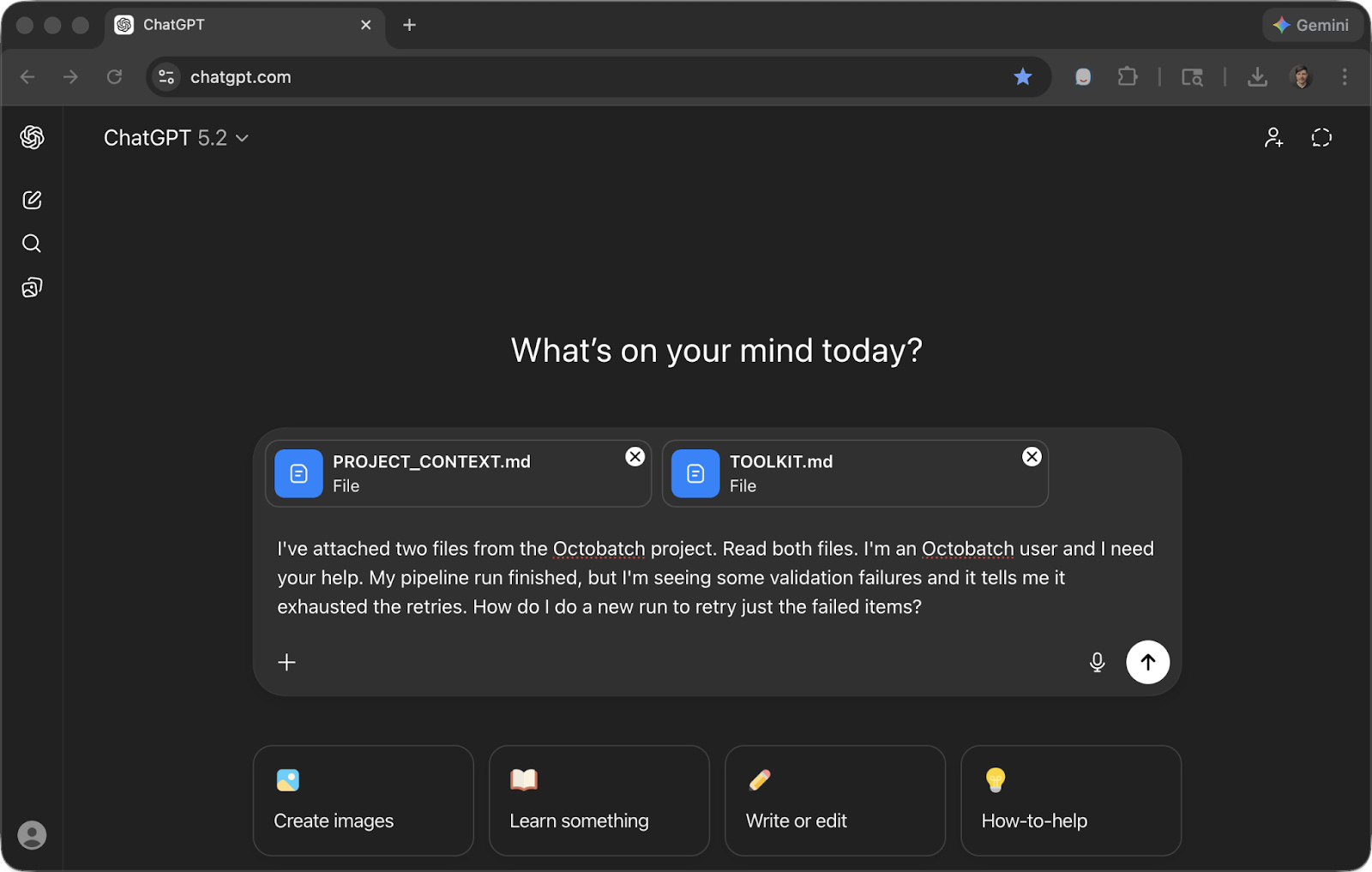Expand the ChatGPT 5.2 model selector
The image size is (1372, 872).
tap(176, 138)
